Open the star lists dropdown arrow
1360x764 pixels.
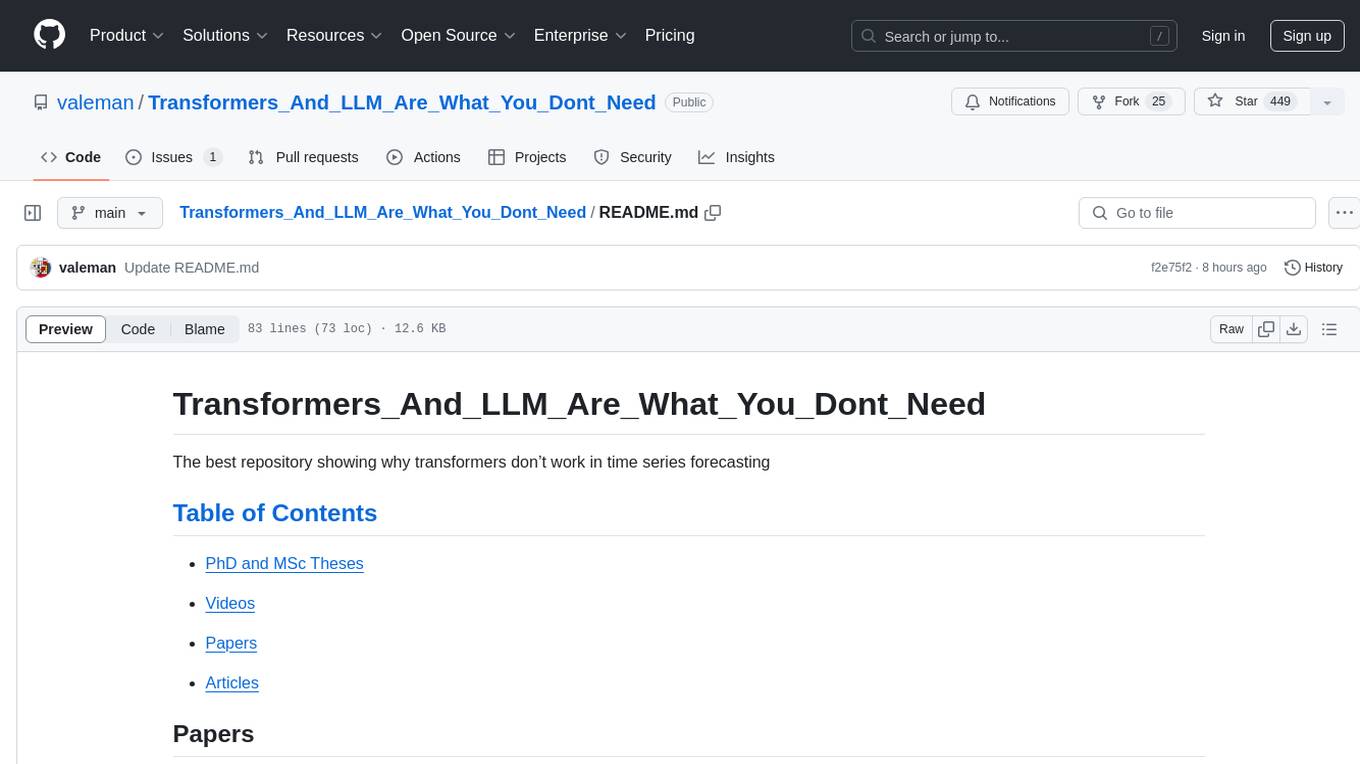tap(1327, 102)
